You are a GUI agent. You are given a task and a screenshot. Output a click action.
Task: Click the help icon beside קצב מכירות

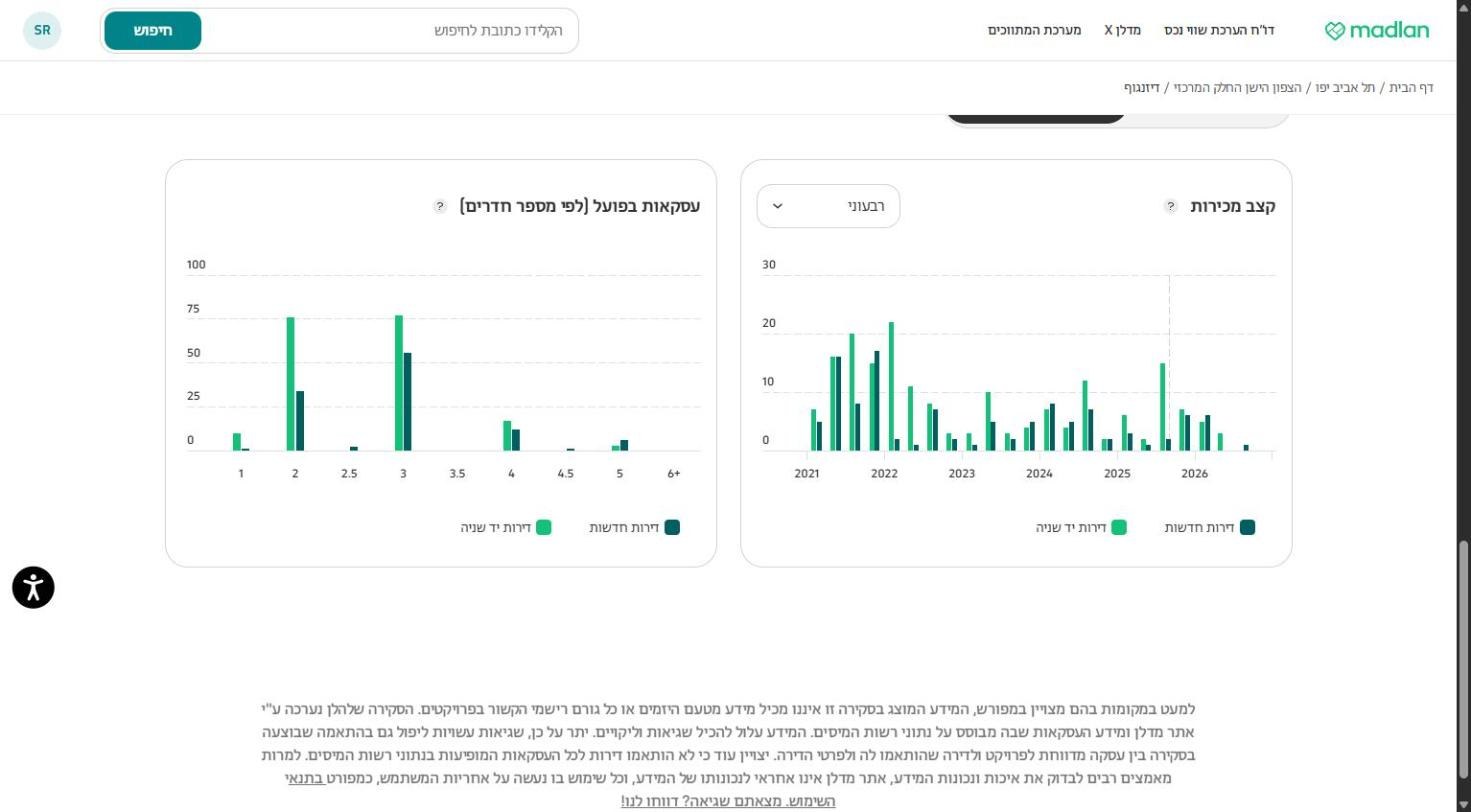point(1171,206)
